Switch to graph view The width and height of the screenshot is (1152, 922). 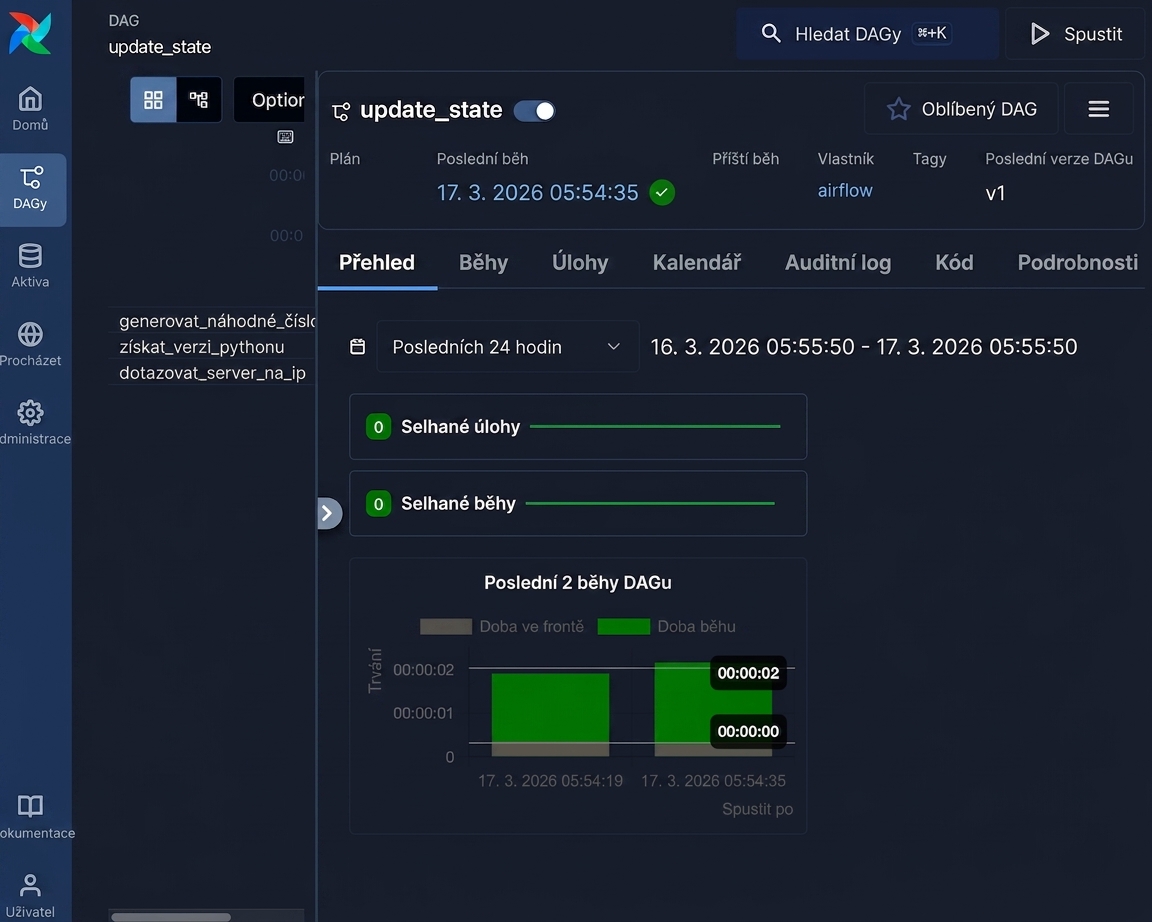[x=199, y=100]
